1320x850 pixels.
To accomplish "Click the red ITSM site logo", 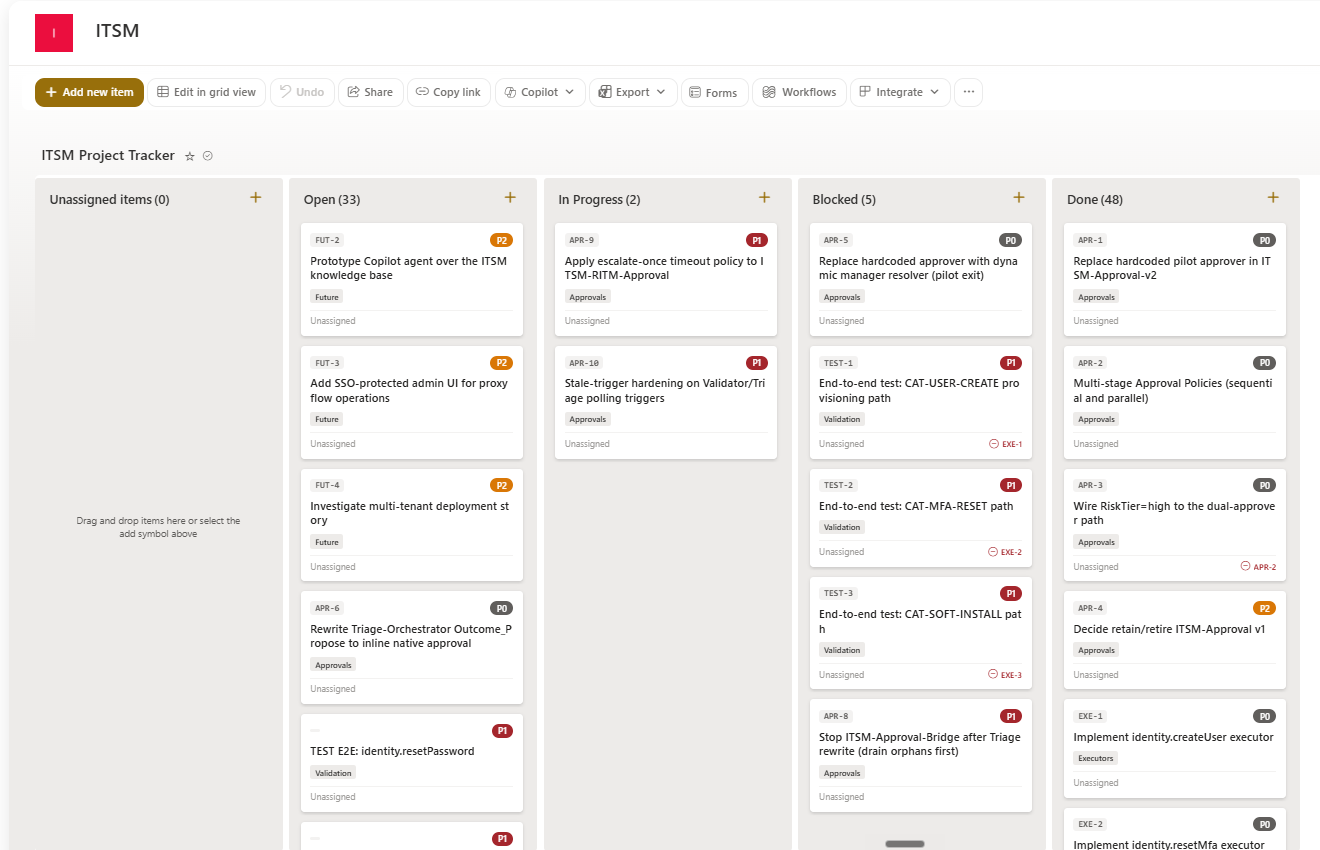I will [x=54, y=33].
